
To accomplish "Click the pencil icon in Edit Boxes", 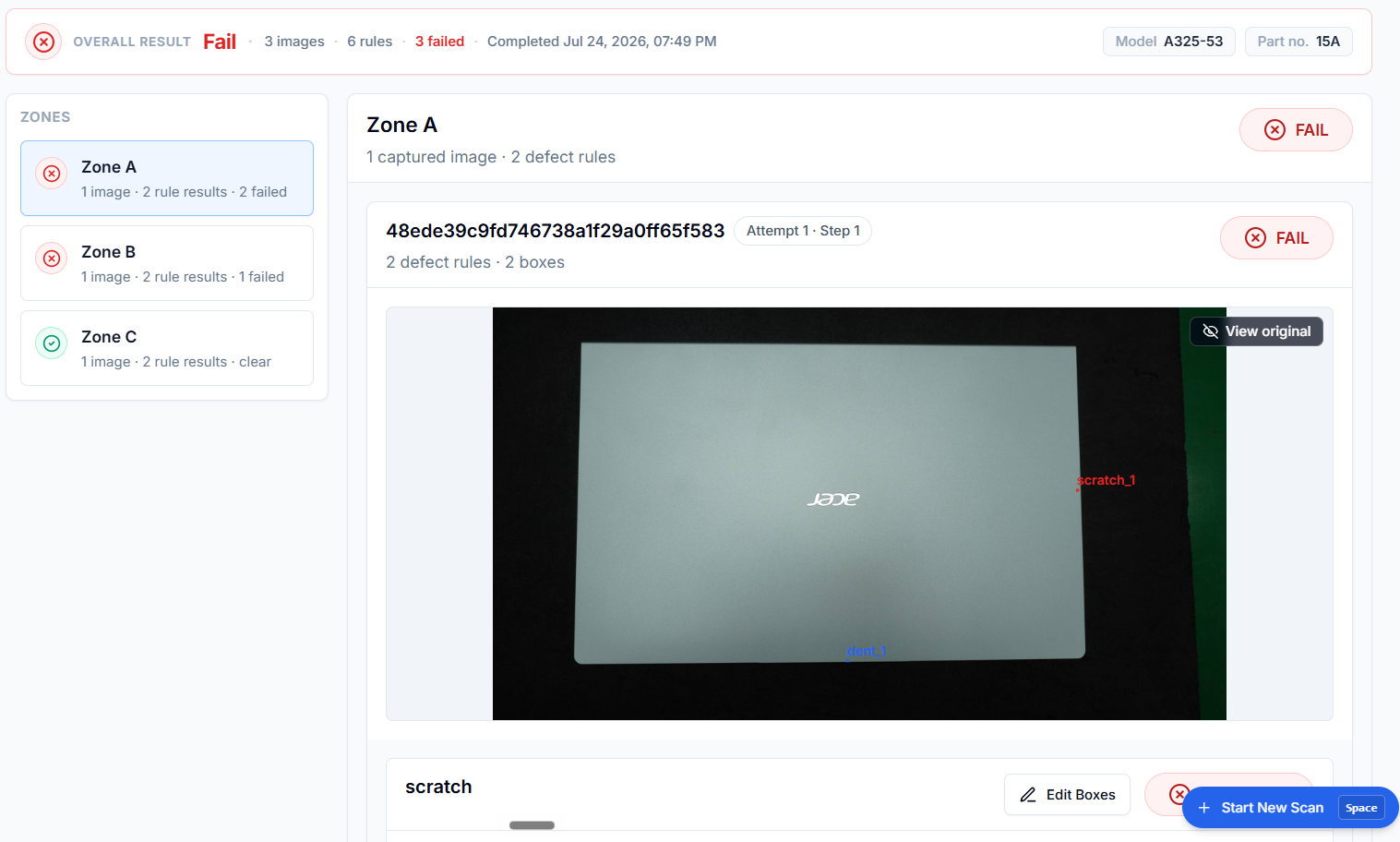I will [1028, 795].
